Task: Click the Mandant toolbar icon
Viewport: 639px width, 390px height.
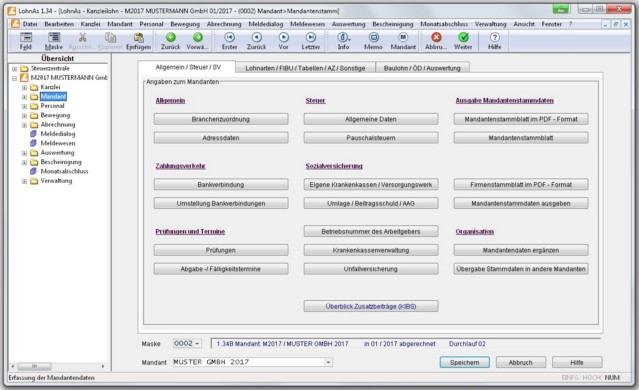Action: (x=403, y=37)
